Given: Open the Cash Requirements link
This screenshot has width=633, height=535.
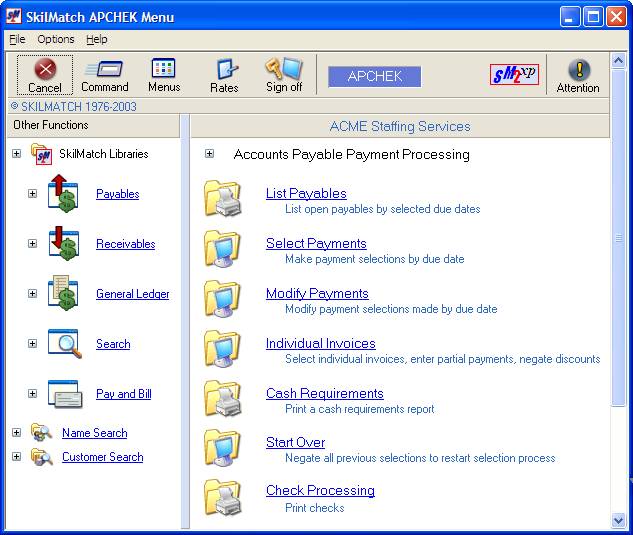Looking at the screenshot, I should pos(325,394).
